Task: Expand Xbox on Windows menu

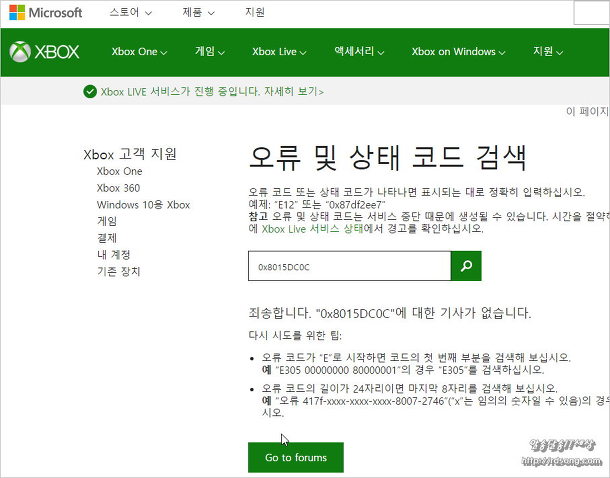Action: point(457,52)
